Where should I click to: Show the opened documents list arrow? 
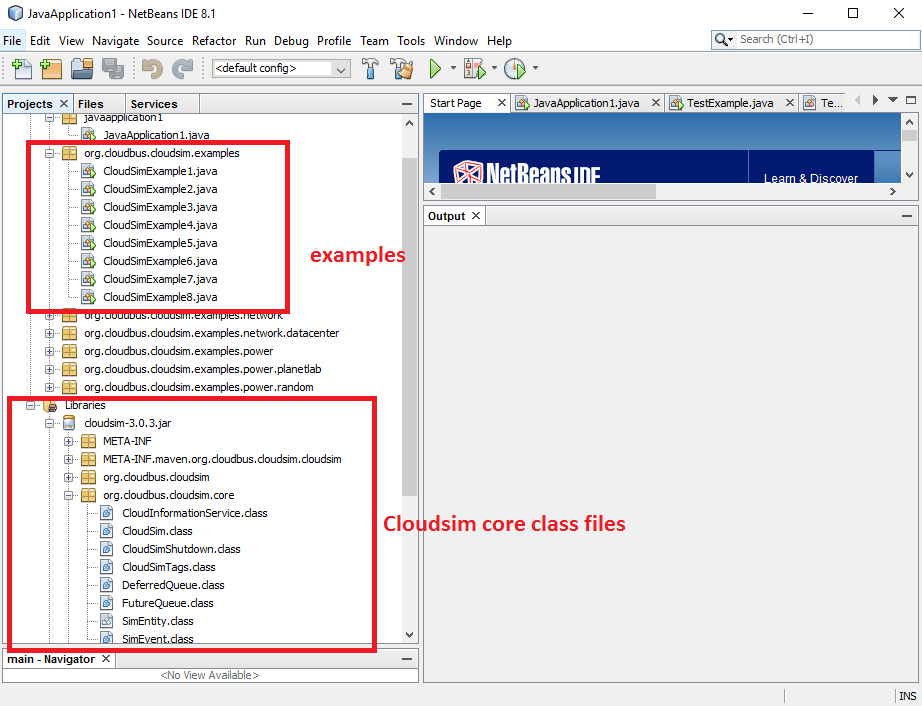pos(893,100)
